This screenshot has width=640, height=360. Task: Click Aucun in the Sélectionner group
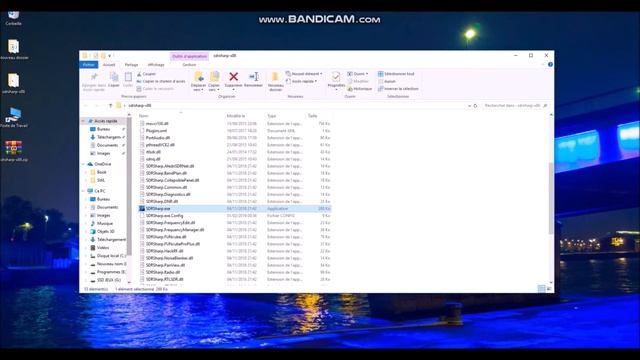coord(387,81)
